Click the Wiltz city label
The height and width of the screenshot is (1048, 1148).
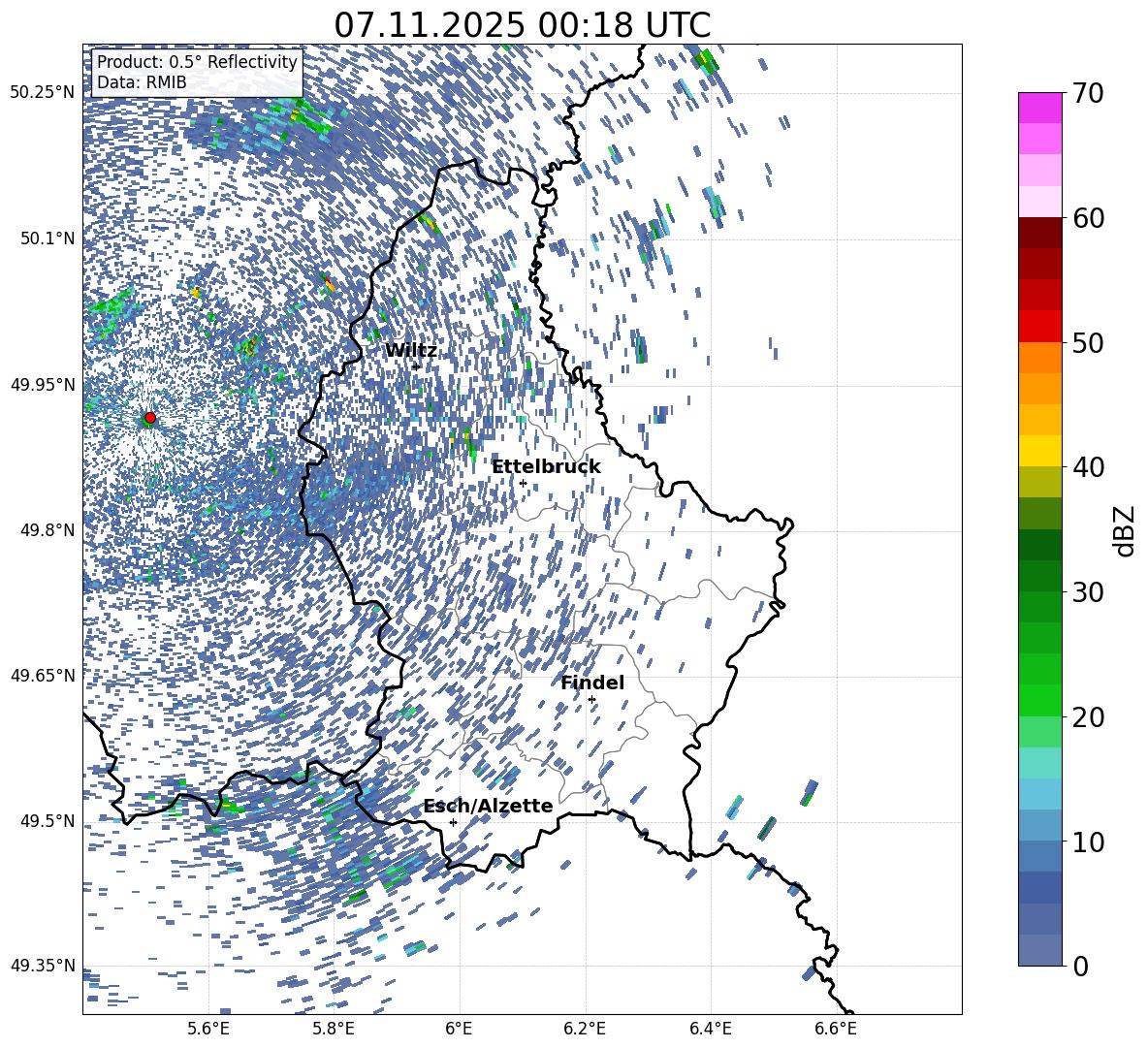pyautogui.click(x=411, y=351)
